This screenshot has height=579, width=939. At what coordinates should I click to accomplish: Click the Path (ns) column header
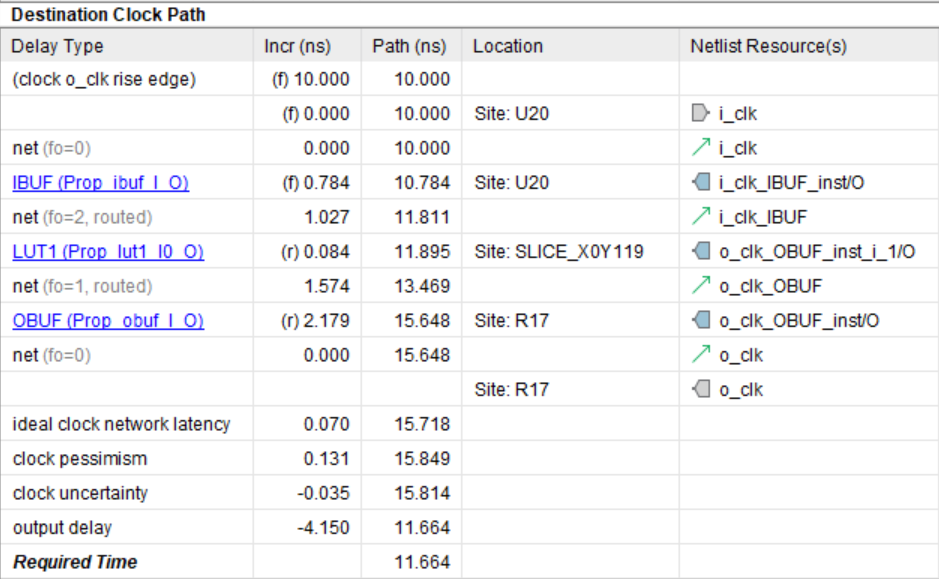(409, 46)
